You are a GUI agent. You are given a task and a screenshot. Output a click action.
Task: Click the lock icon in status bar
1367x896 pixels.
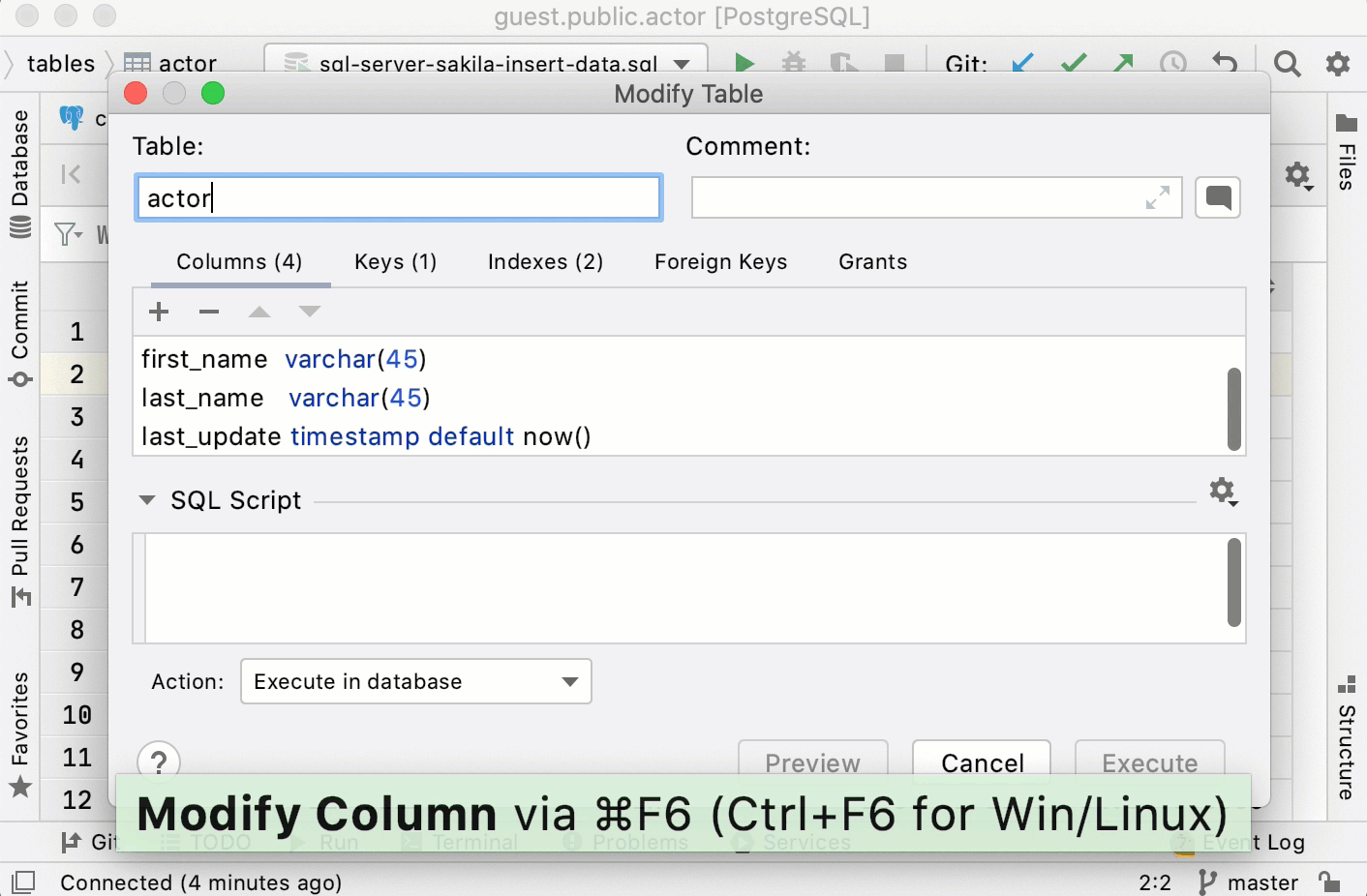1329,881
